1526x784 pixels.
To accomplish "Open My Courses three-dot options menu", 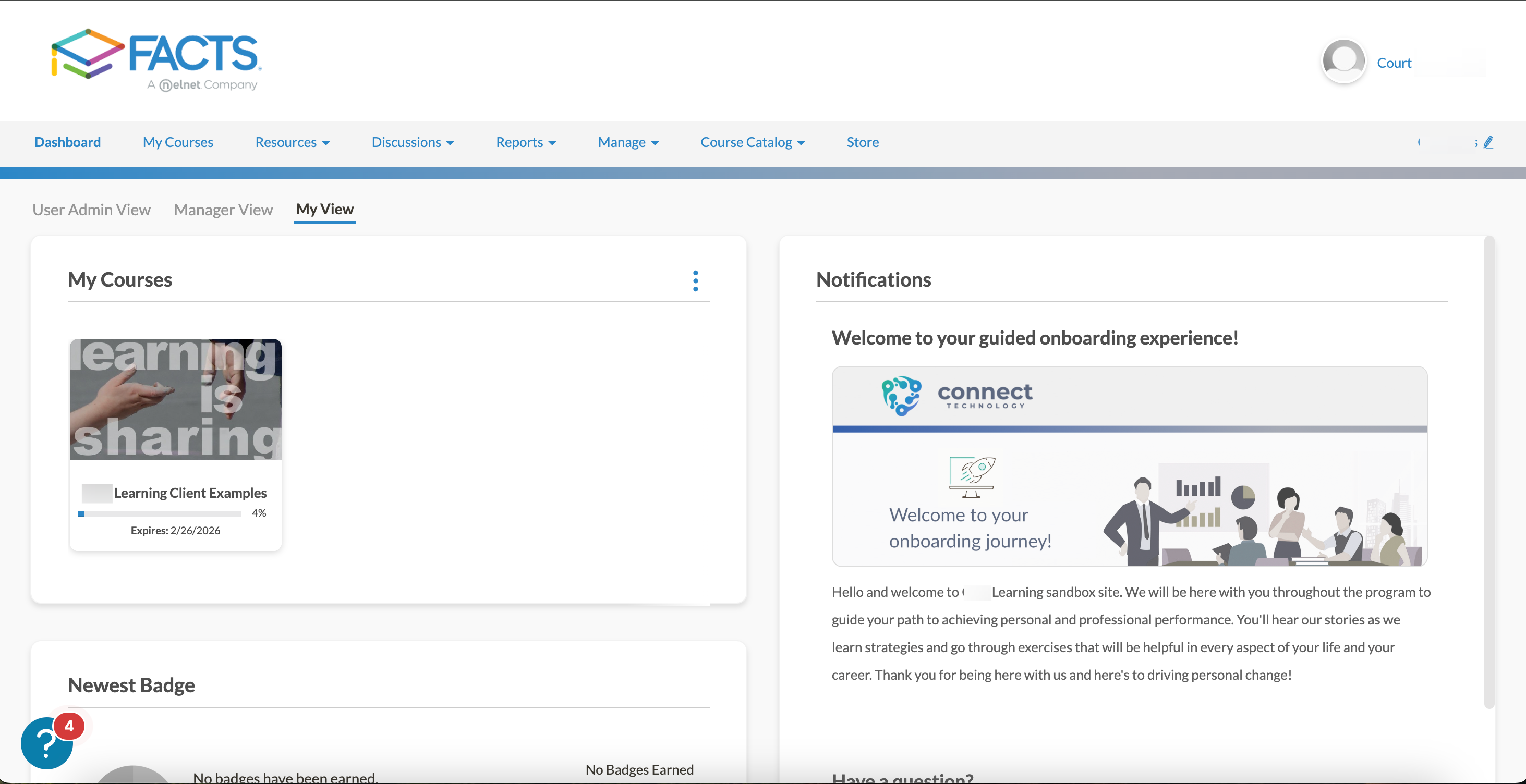I will coord(696,280).
